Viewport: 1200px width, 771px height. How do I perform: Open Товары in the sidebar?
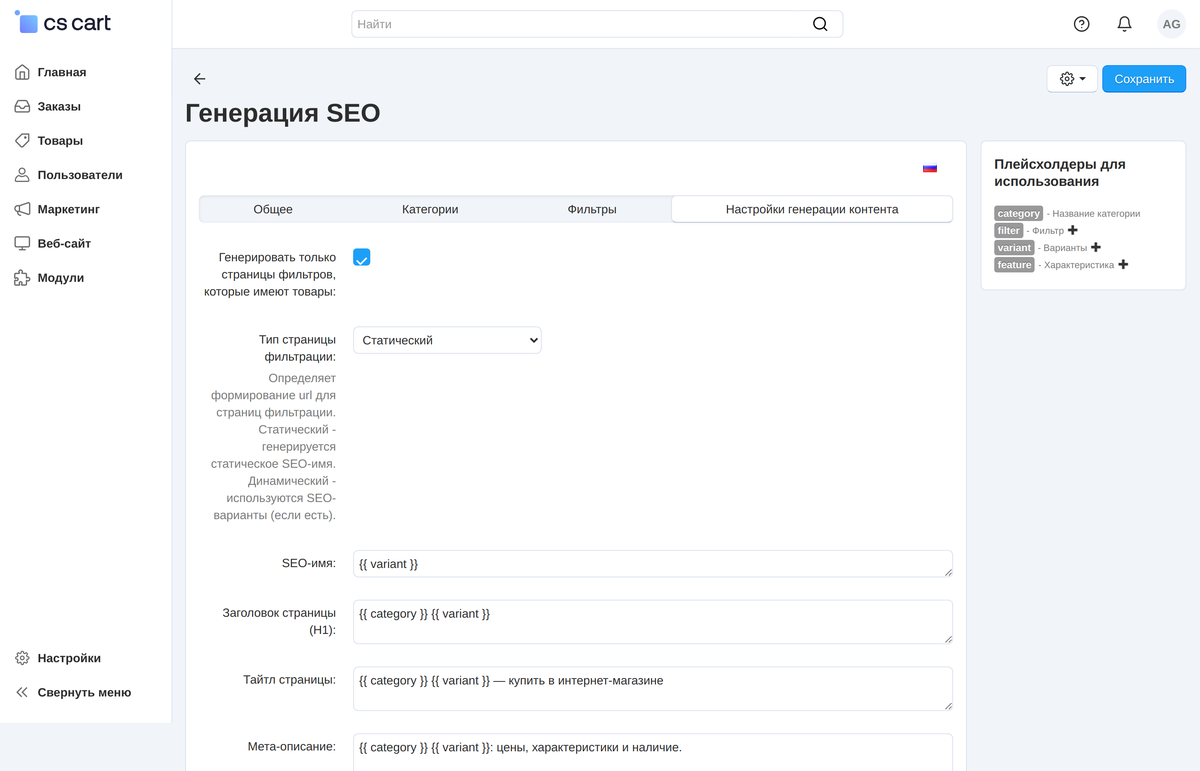60,140
